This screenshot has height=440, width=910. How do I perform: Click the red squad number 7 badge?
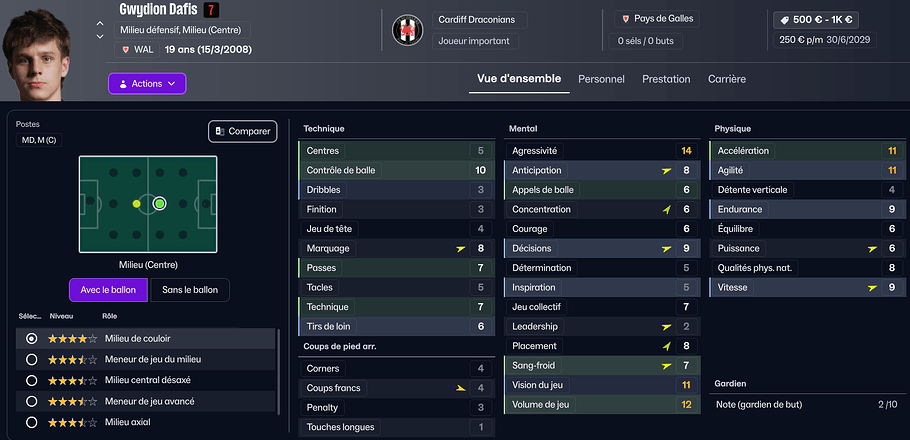(x=211, y=10)
